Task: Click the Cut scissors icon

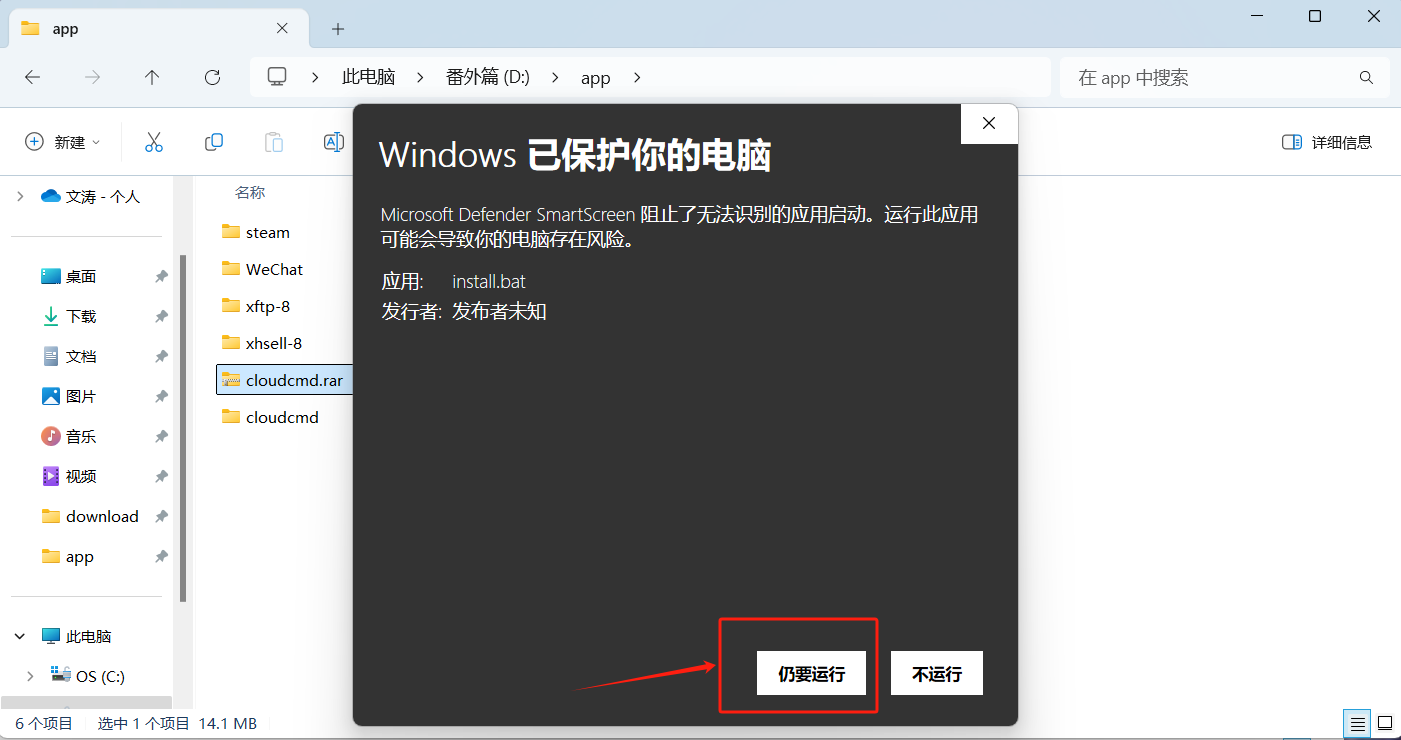Action: point(153,142)
